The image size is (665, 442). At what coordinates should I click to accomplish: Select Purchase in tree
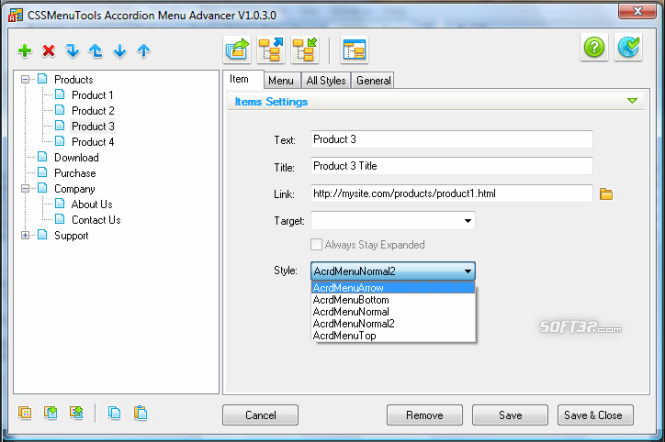pos(75,173)
